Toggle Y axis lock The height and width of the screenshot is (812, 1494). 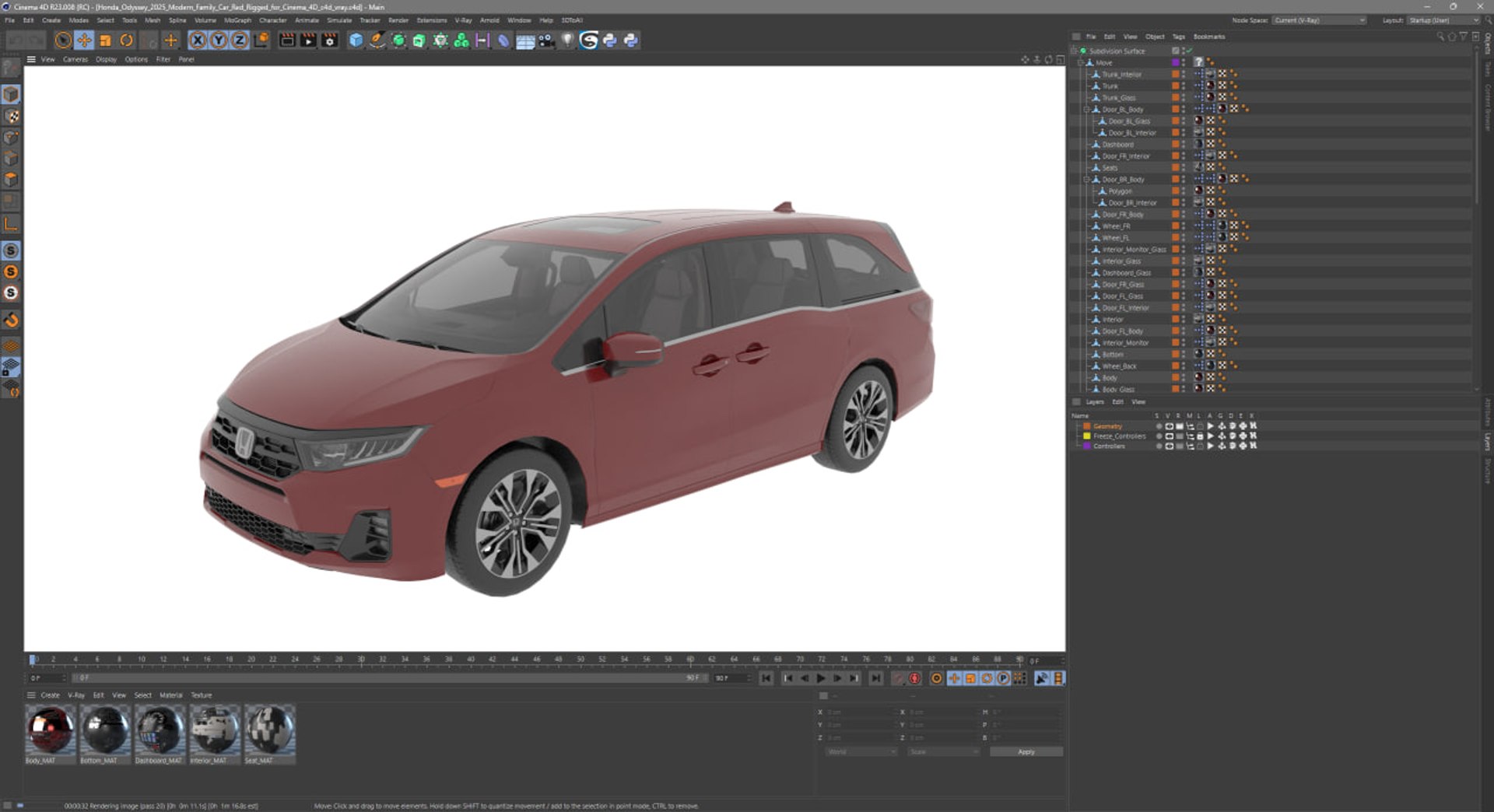[x=219, y=40]
